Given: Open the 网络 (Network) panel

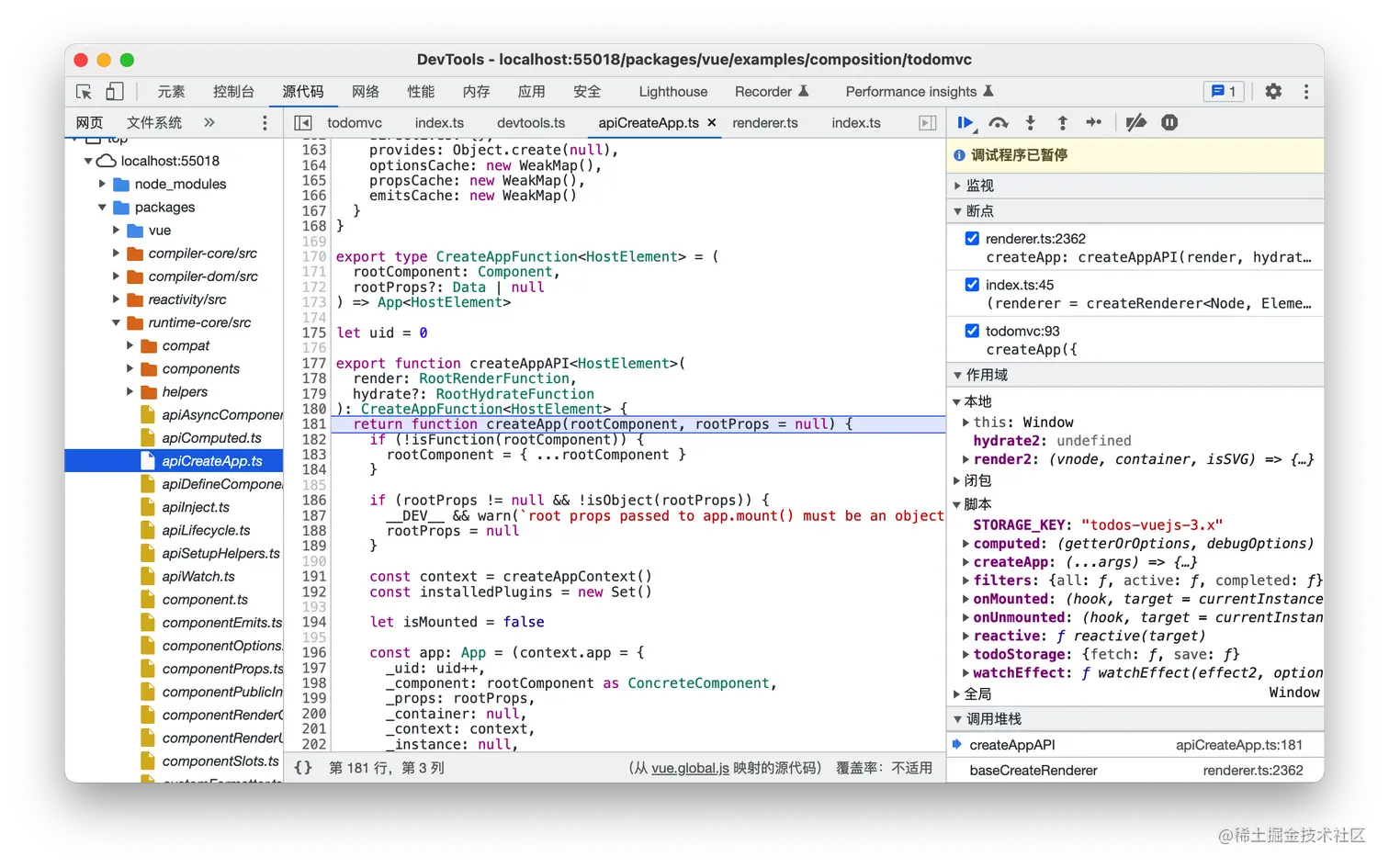Looking at the screenshot, I should coord(366,92).
